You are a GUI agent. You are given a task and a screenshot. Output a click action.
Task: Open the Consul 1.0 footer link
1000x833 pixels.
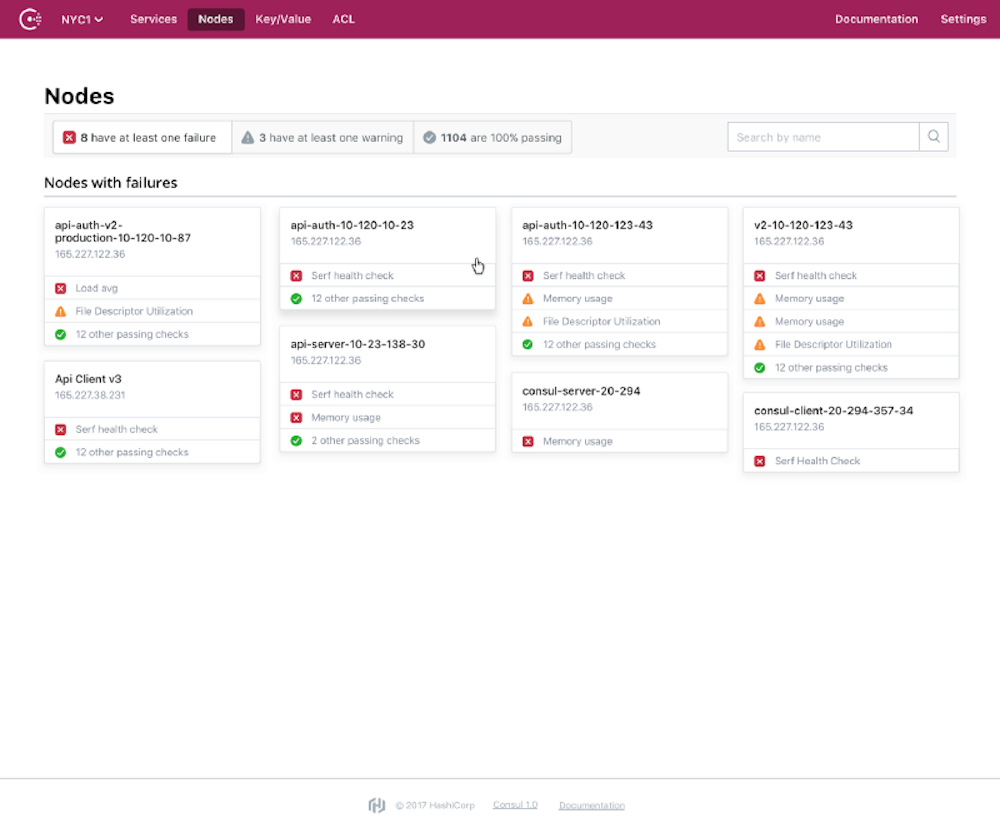point(515,804)
